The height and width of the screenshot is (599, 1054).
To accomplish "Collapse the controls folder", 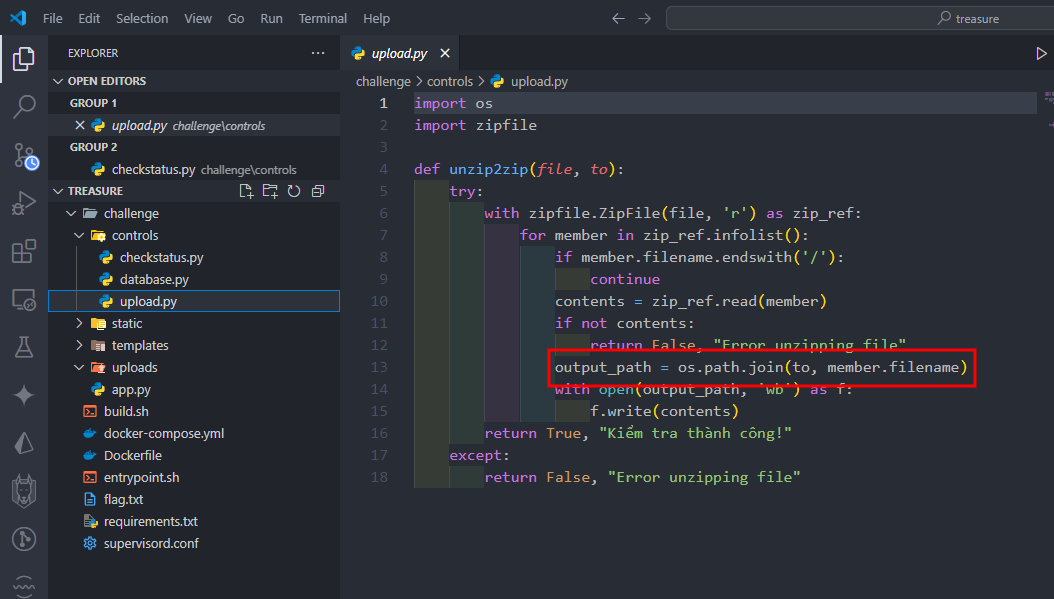I will click(x=79, y=235).
